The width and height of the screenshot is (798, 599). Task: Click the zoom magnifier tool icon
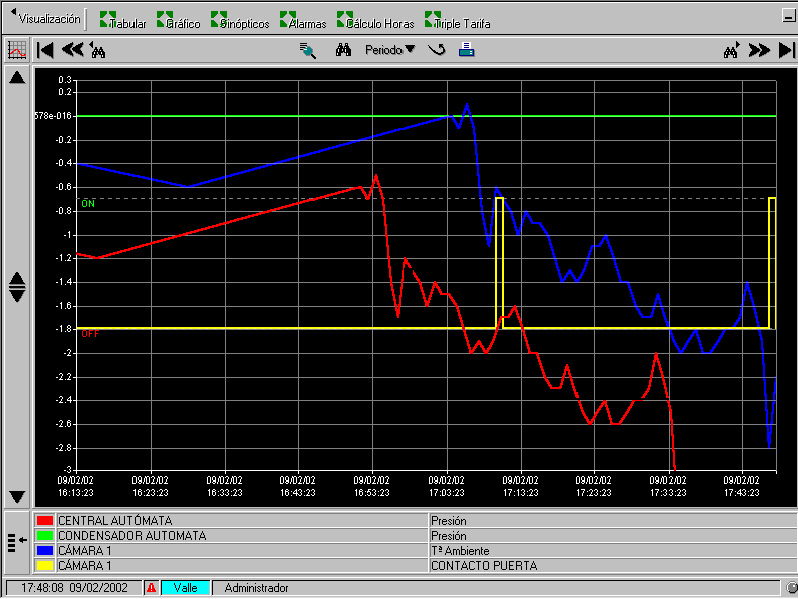(x=308, y=50)
